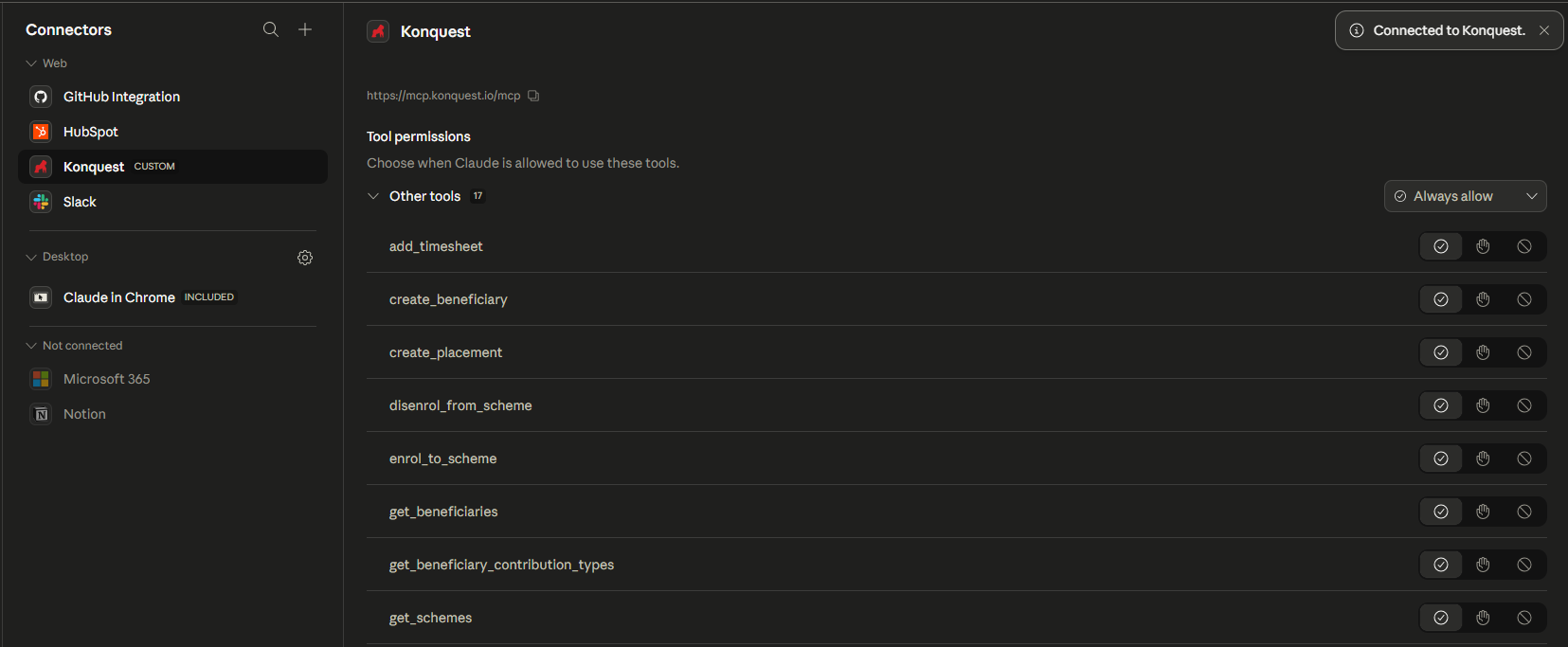Copy the Konquest MCP URL
The image size is (1568, 647).
point(533,96)
